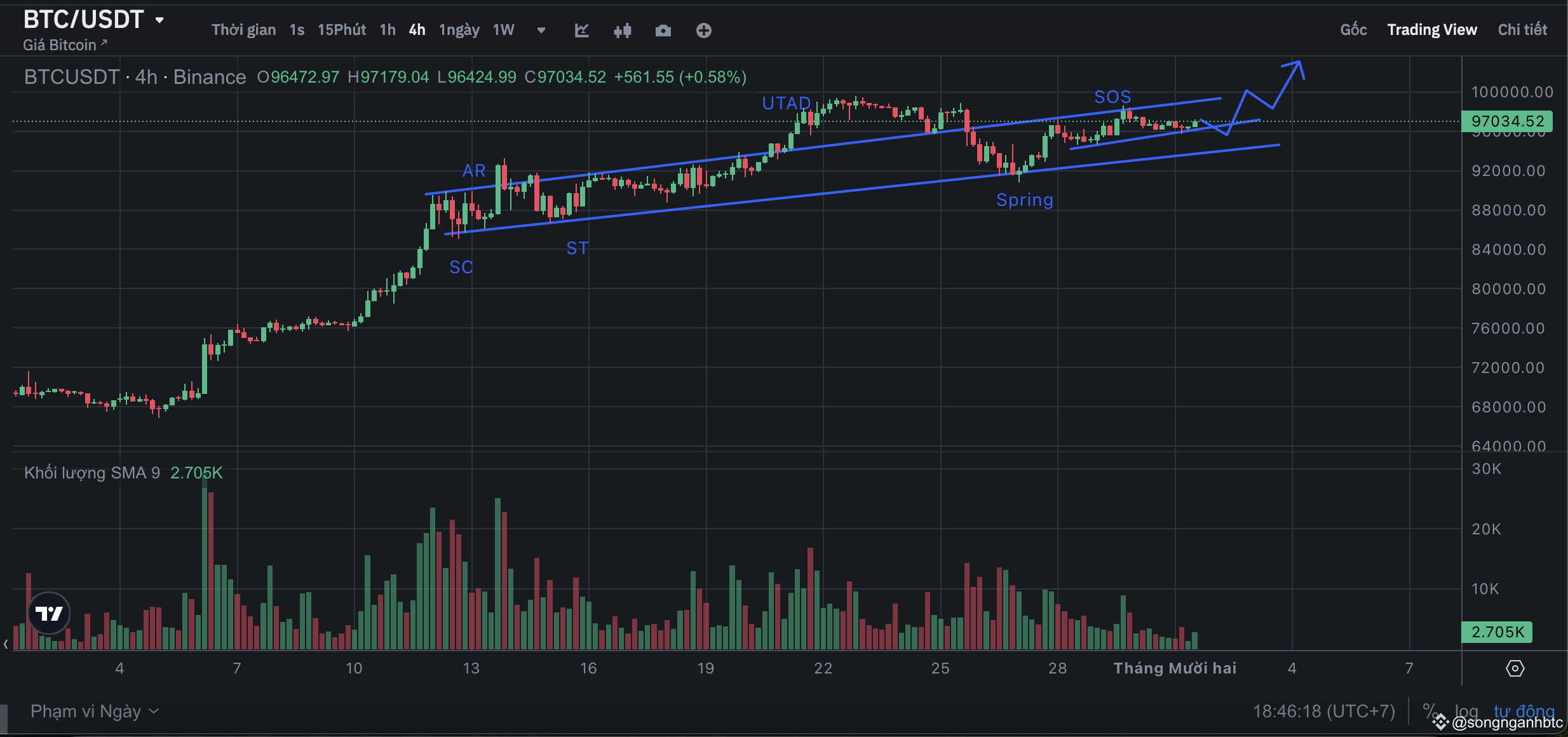Select the Trading View tab
Screen dimensions: 1568x737
click(1431, 29)
